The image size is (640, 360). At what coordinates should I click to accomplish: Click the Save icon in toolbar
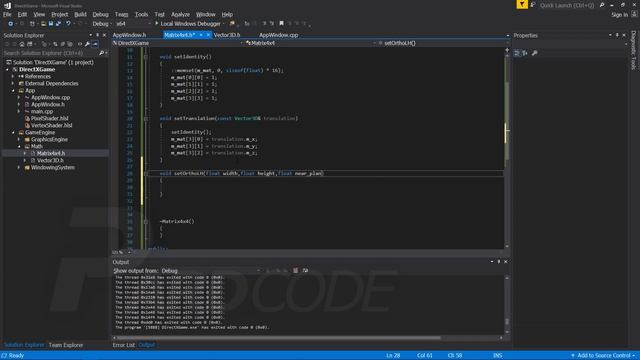tap(51, 24)
